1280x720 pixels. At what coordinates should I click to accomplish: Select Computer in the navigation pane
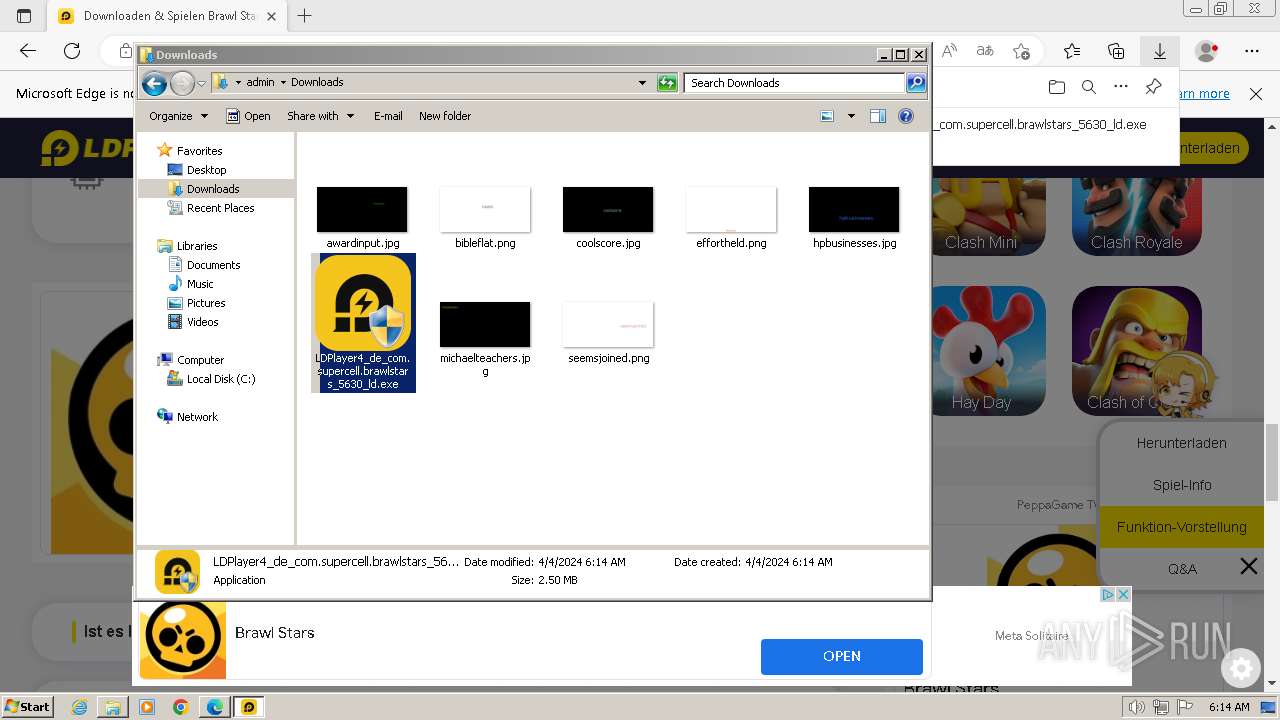200,360
